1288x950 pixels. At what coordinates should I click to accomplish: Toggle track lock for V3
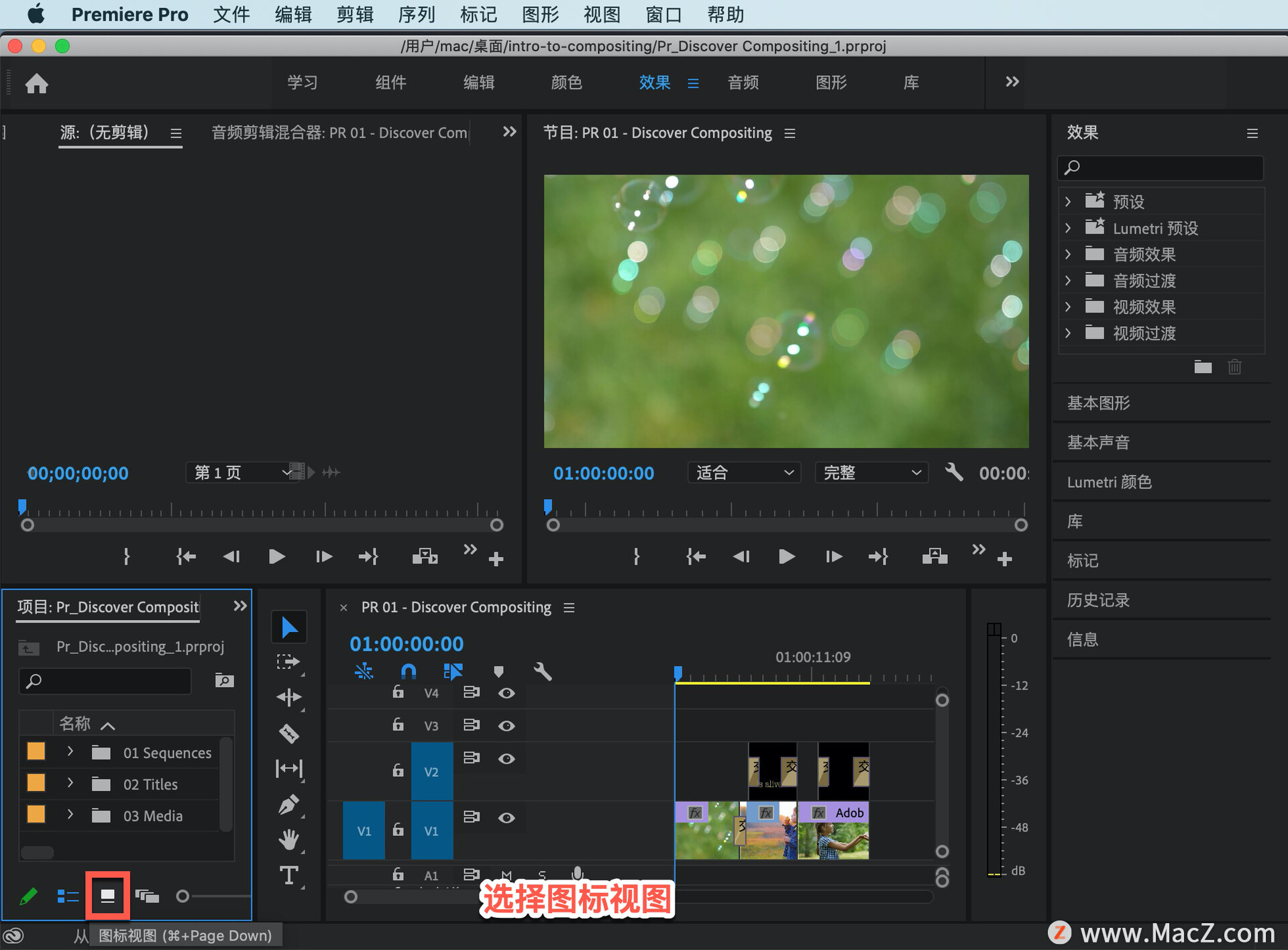(x=398, y=725)
